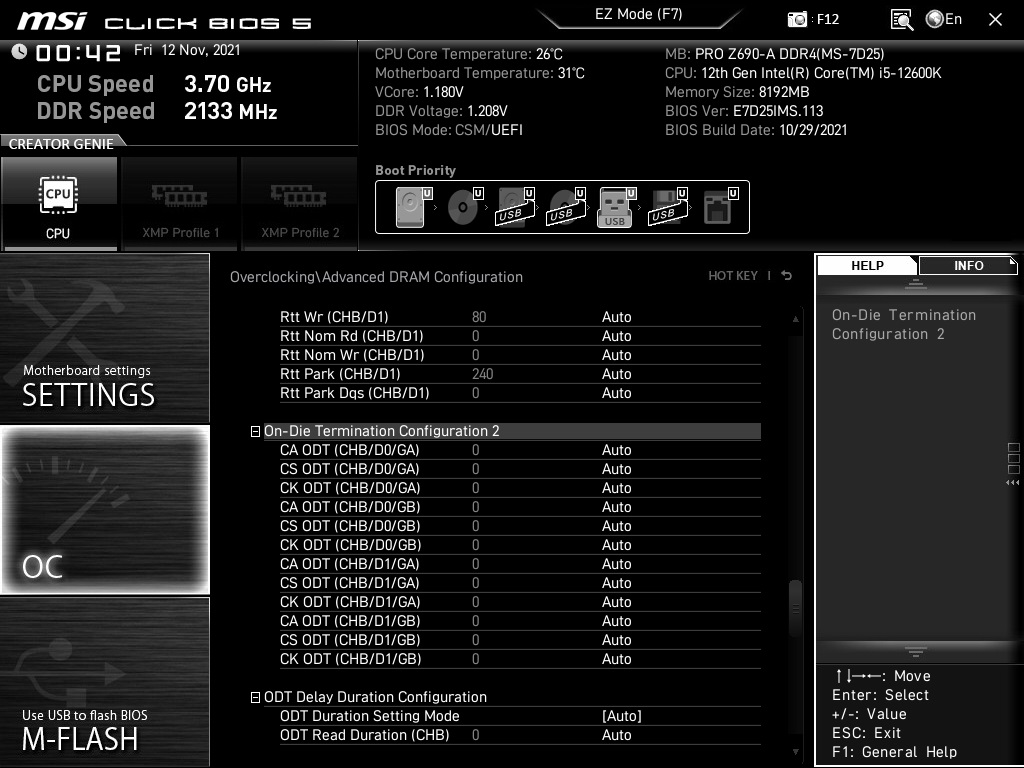Edit CA ODT (CHB/D0/GA) Auto value
This screenshot has height=768, width=1024.
[616, 450]
